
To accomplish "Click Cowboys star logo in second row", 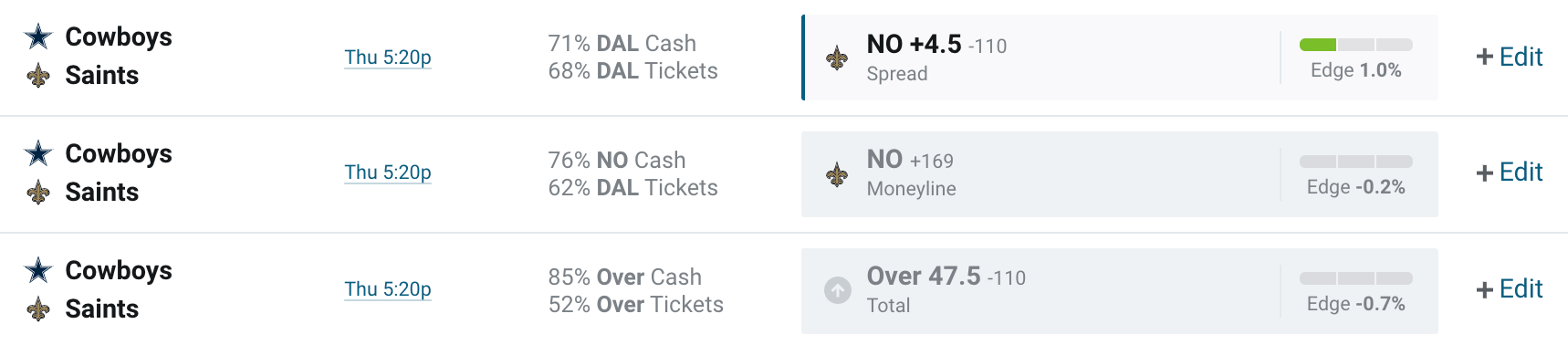I will coord(38,153).
